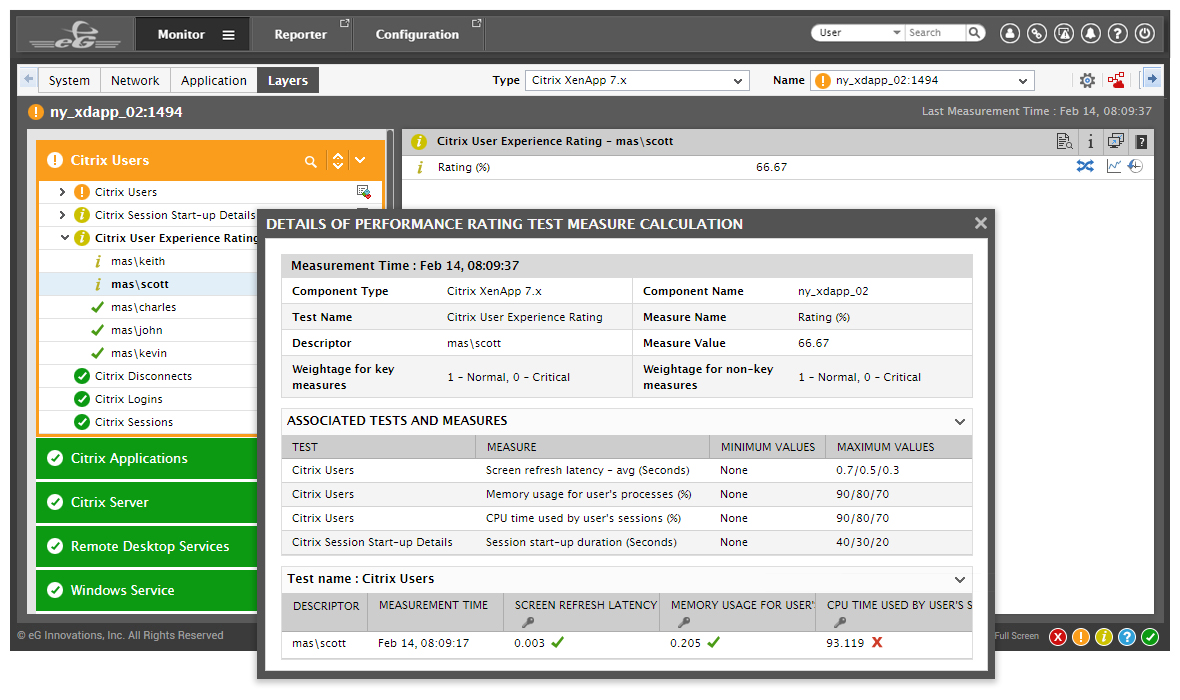This screenshot has width=1180, height=700.
Task: Expand the Citrix Session Start-up Details node
Action: [62, 215]
